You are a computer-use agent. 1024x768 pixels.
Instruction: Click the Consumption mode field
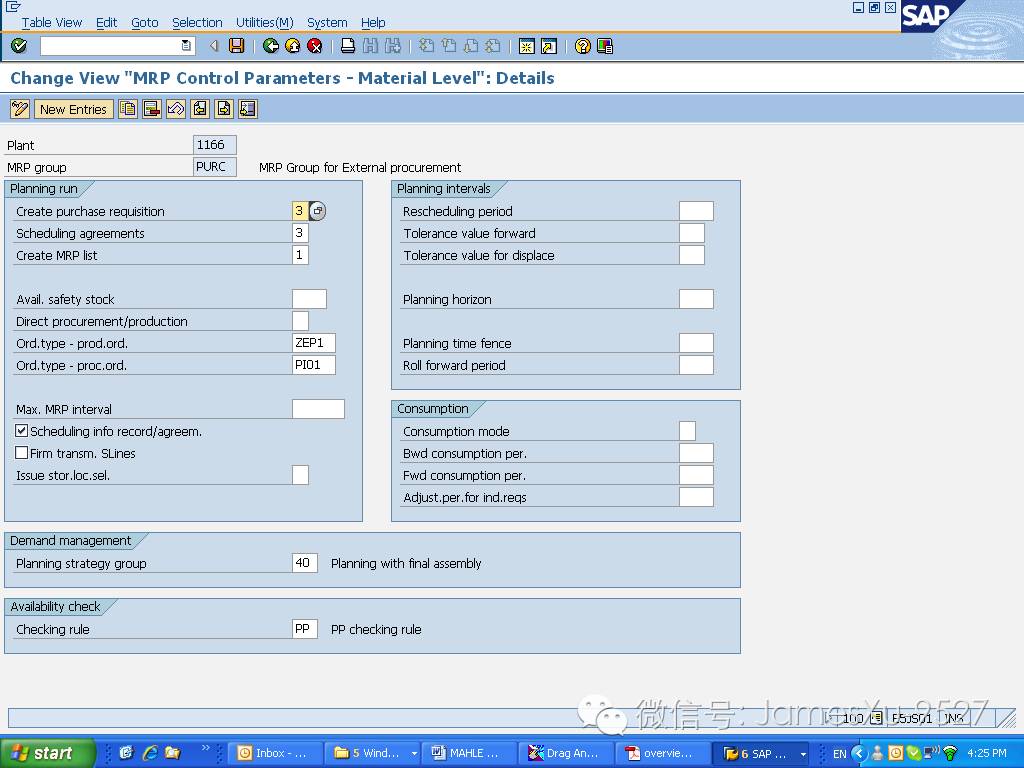(x=688, y=431)
